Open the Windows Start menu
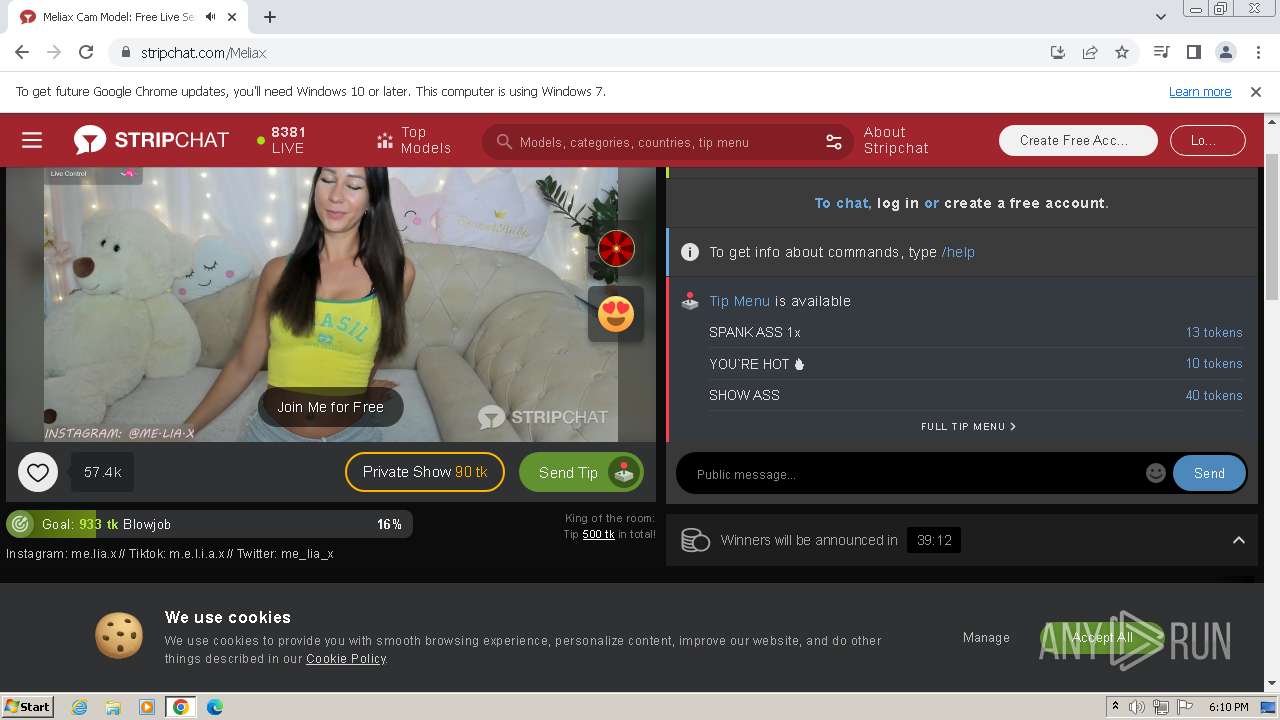 28,706
